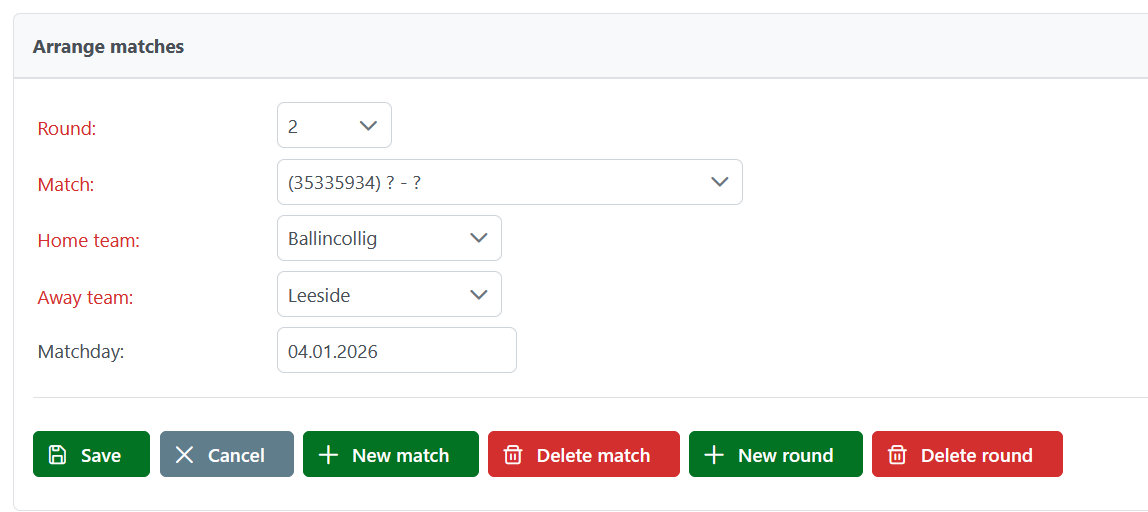This screenshot has height=512, width=1148.
Task: Click the Round dropdown chevron arrow
Action: 367,126
